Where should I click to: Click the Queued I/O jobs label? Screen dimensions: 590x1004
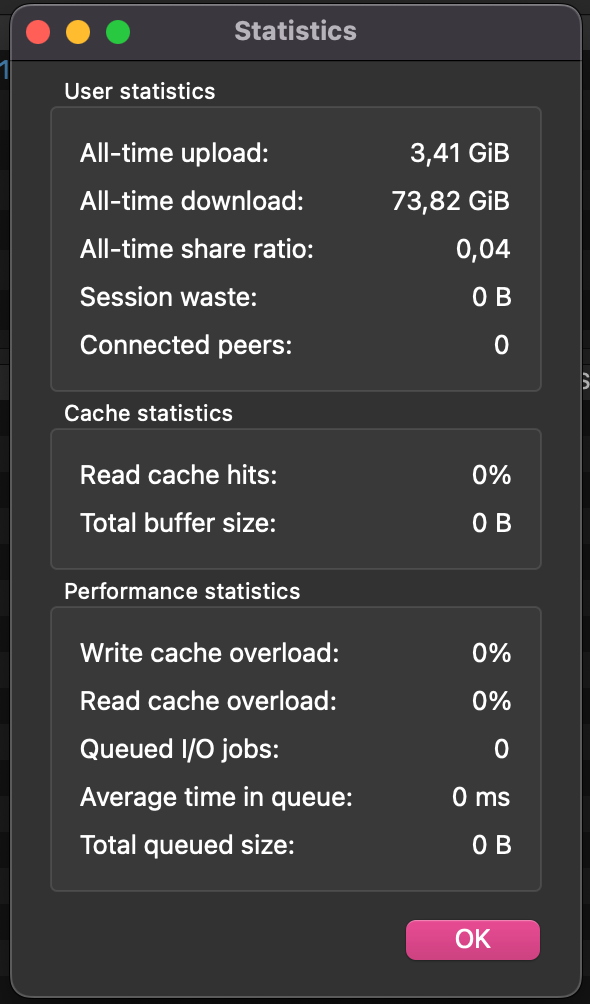point(180,749)
